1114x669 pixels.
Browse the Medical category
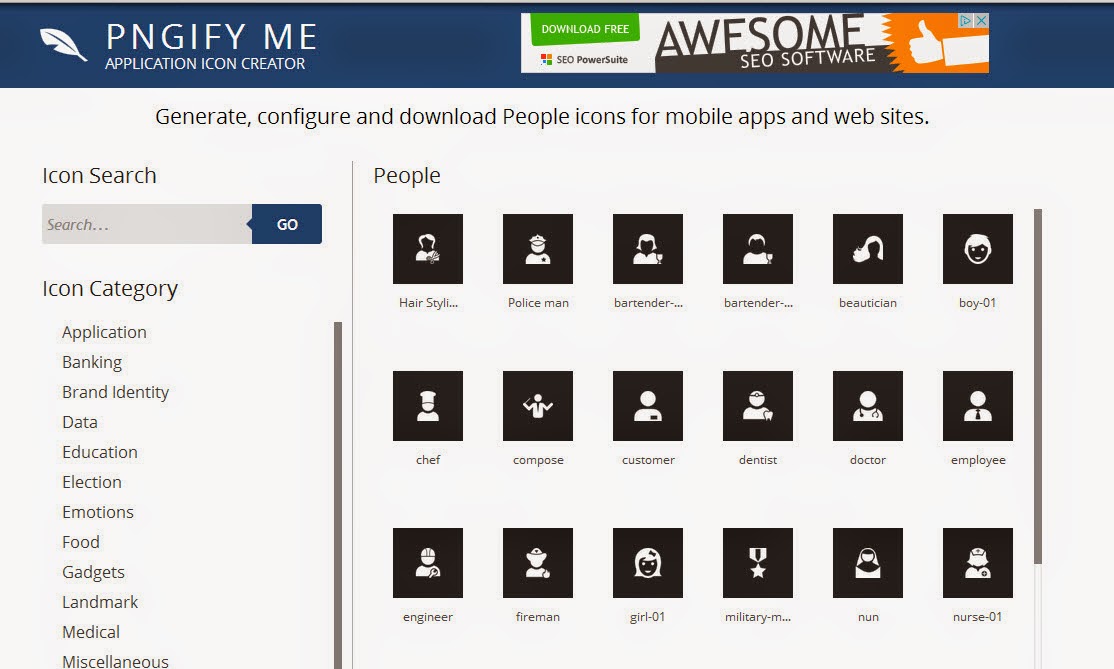[91, 632]
